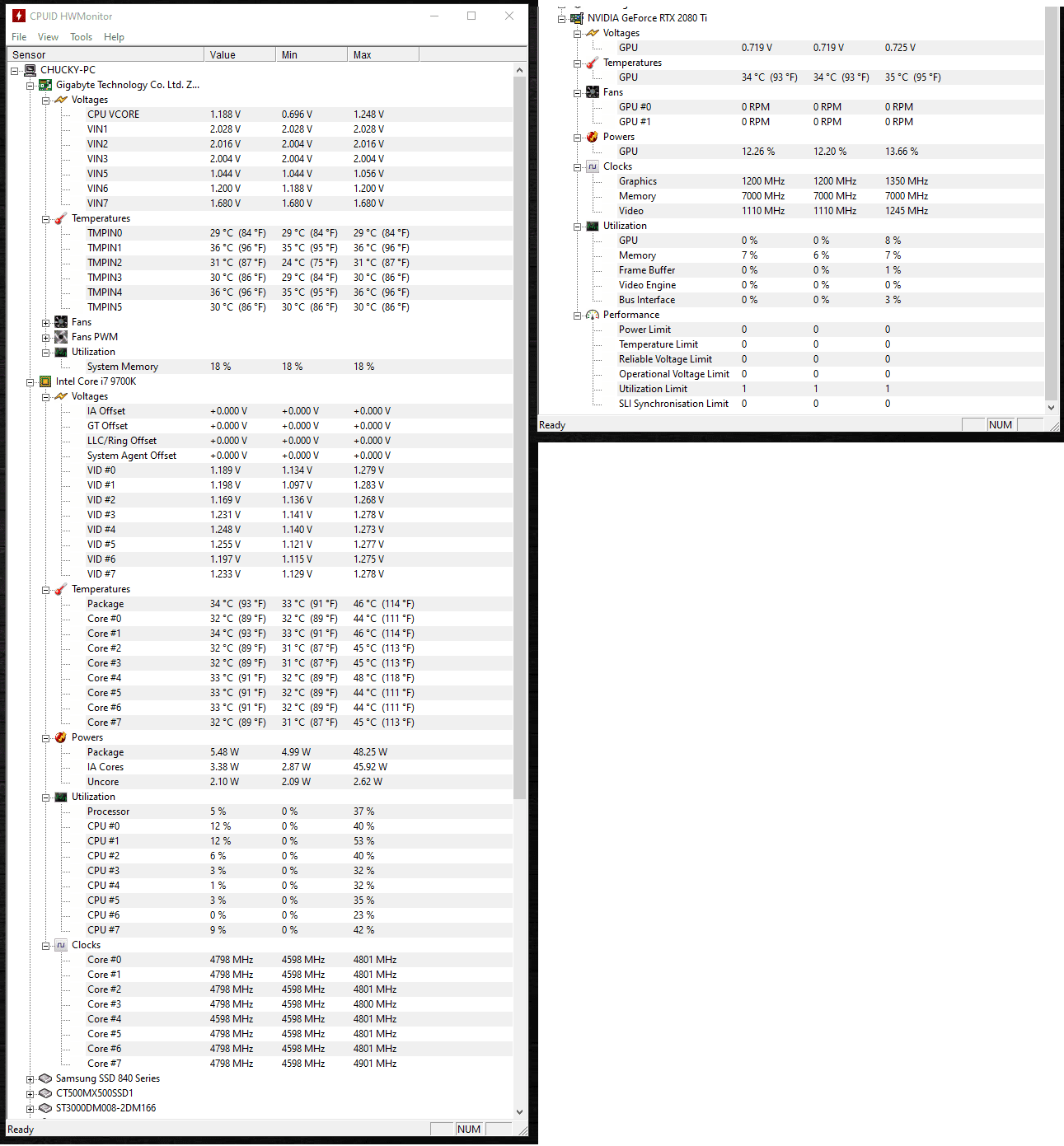Click the GPU Fans icon in NVIDIA window

pos(593,92)
